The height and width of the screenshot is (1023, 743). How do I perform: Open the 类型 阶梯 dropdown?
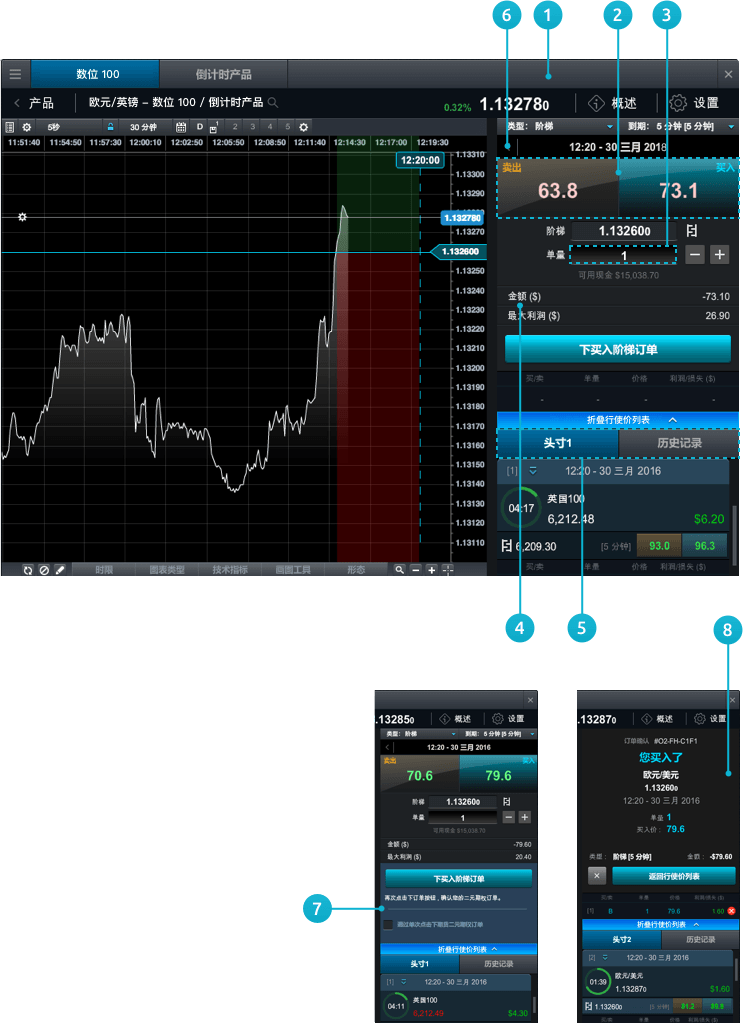559,126
